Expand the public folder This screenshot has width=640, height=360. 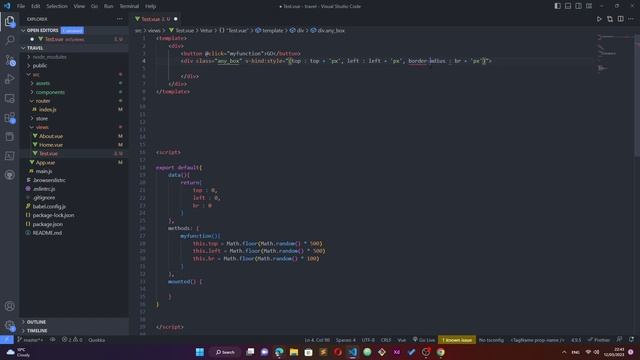[40, 65]
